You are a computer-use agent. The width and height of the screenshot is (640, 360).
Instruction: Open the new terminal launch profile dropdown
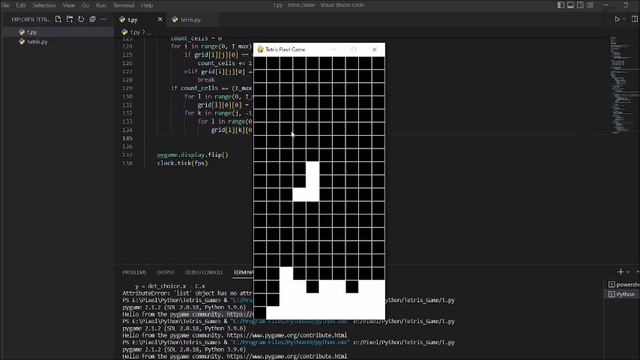coord(628,272)
